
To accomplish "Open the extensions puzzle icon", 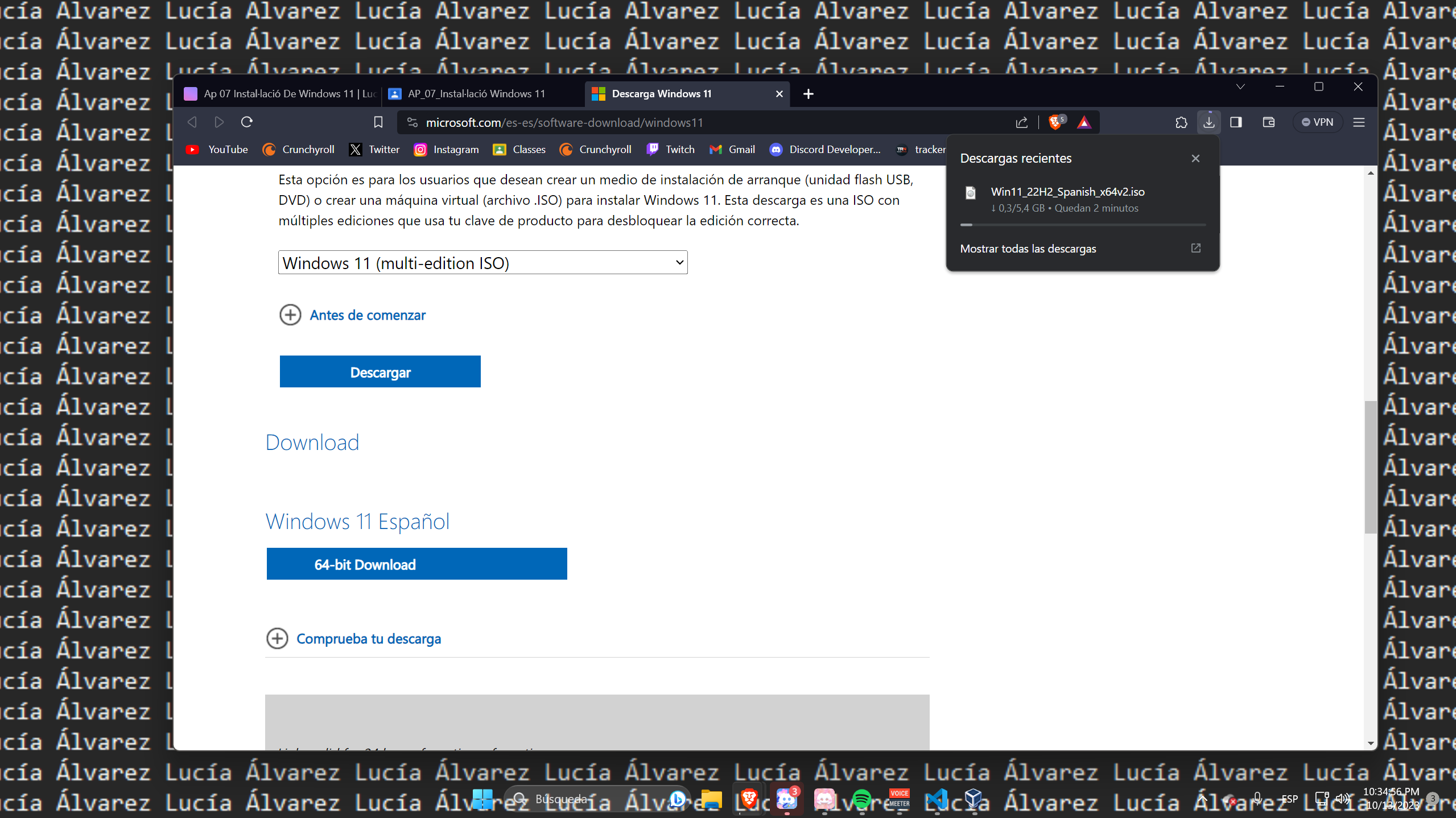I will [1181, 122].
